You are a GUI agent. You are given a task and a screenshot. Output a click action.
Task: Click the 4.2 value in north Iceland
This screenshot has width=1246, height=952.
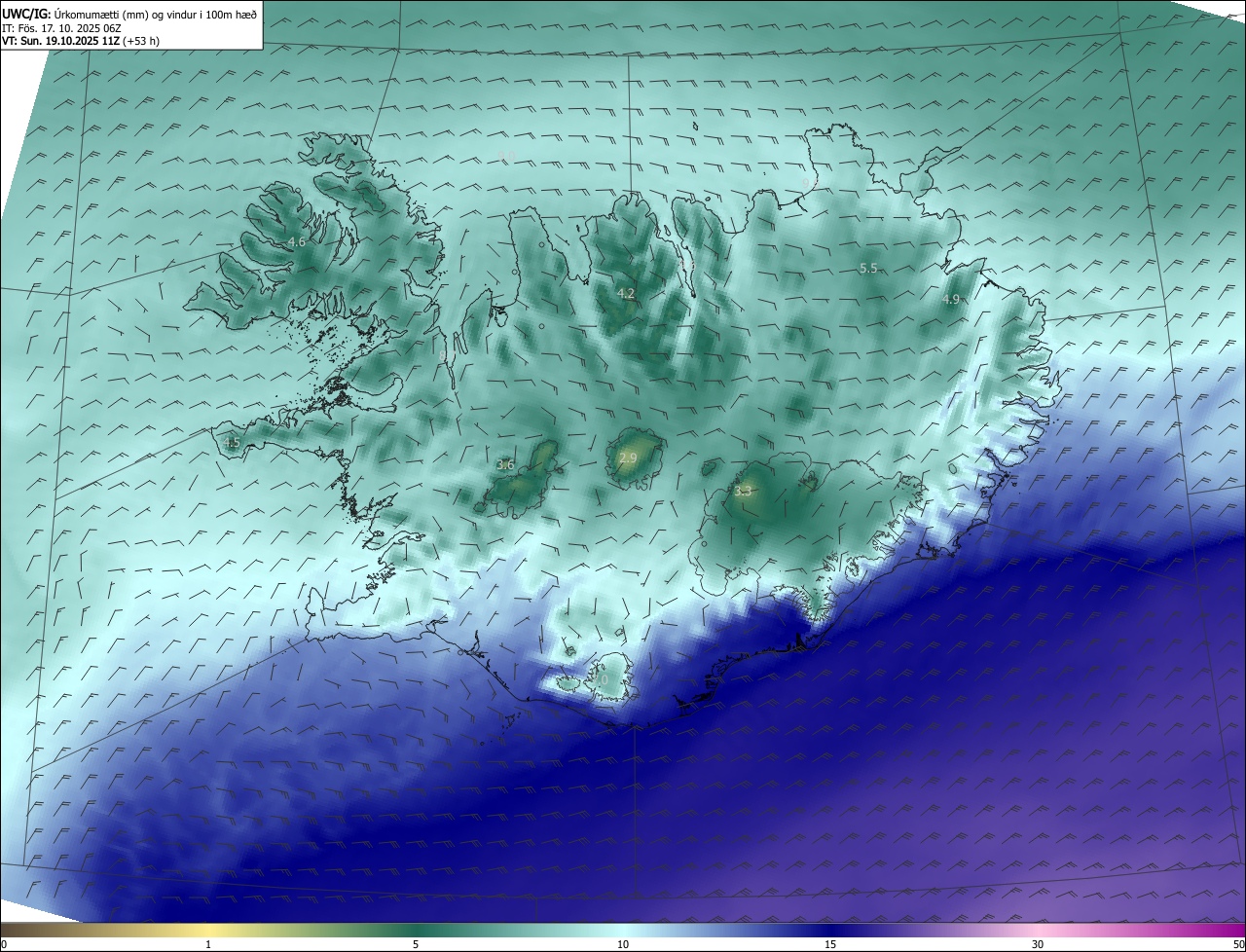coord(626,293)
